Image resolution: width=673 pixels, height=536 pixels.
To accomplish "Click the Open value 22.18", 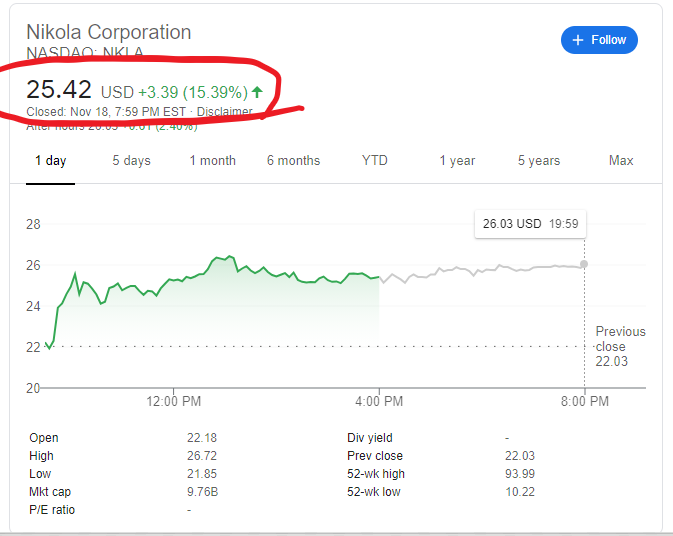I will point(202,438).
